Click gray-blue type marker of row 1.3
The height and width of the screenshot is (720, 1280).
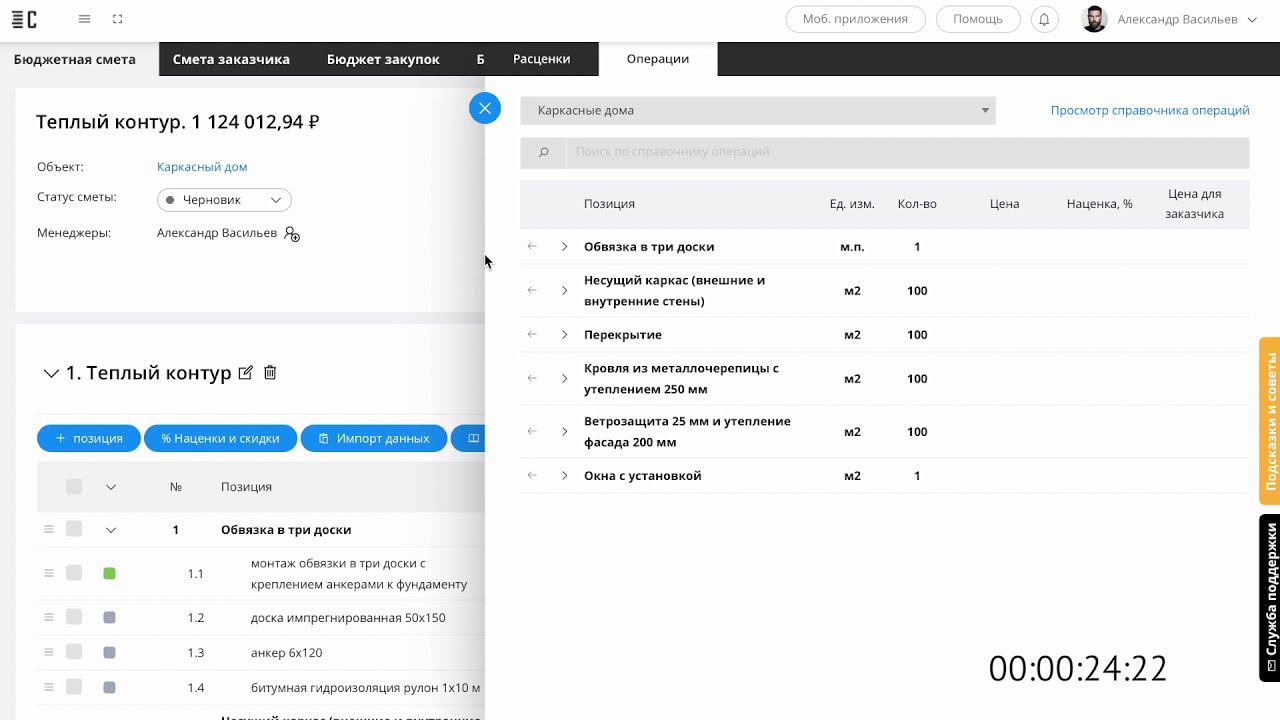pyautogui.click(x=110, y=653)
